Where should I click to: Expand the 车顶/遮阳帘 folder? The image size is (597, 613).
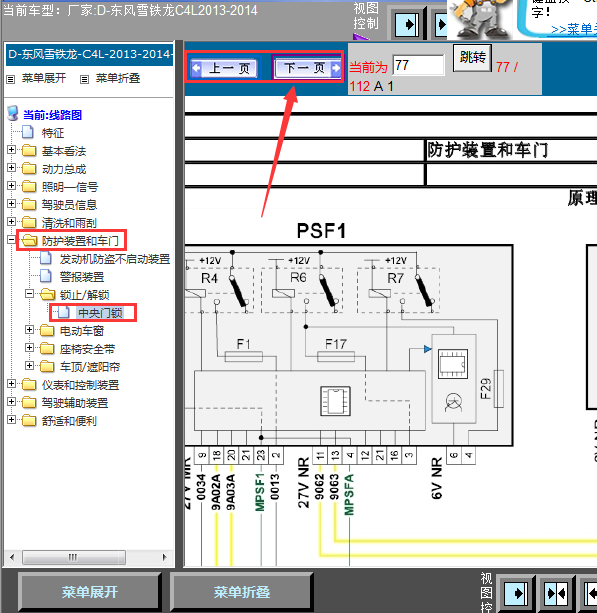click(x=29, y=365)
